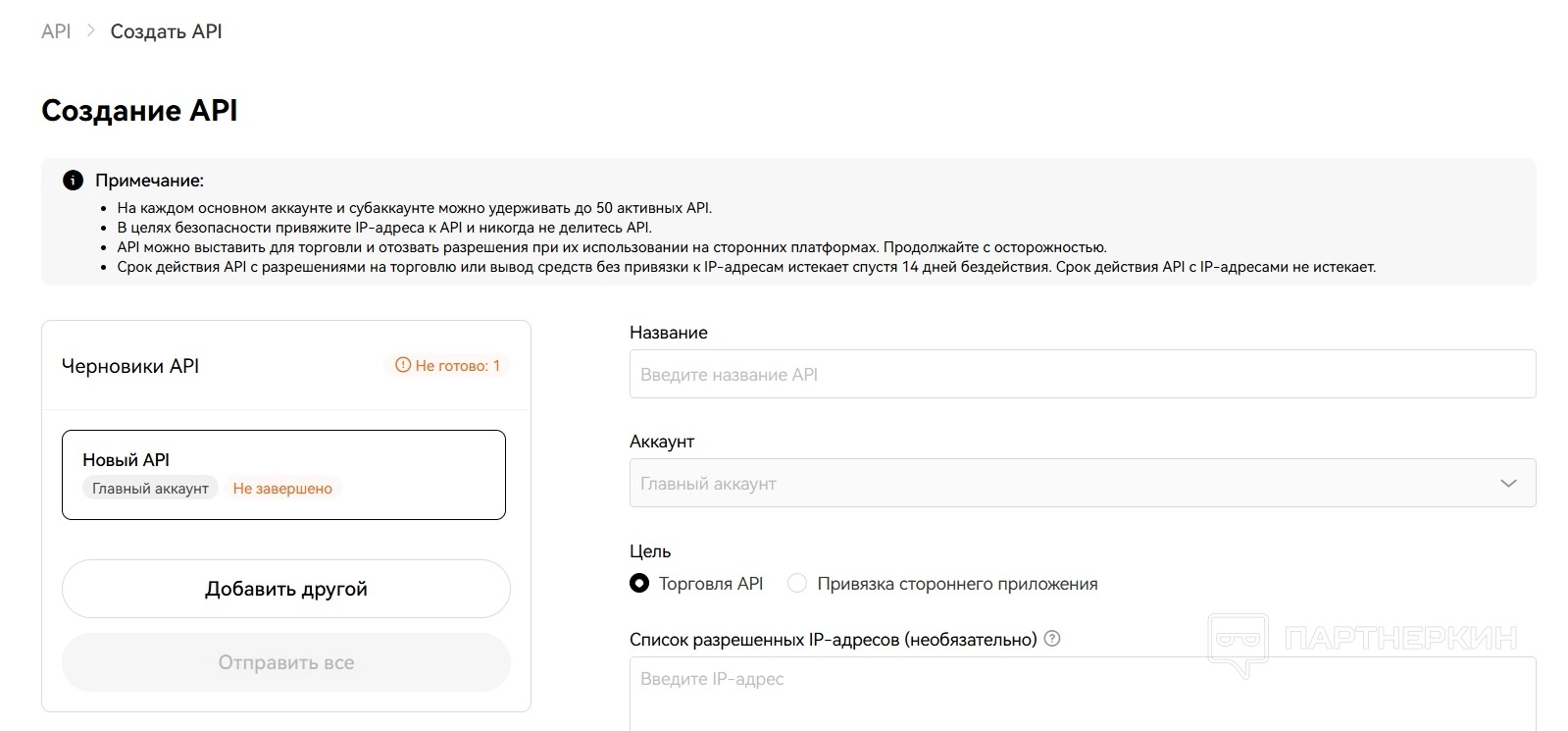
Task: Click the Создать API breadcrumb
Action: (x=166, y=31)
